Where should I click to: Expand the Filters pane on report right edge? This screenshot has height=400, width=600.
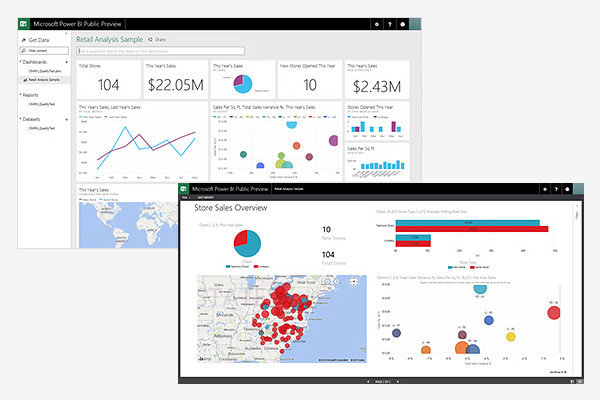tap(577, 214)
